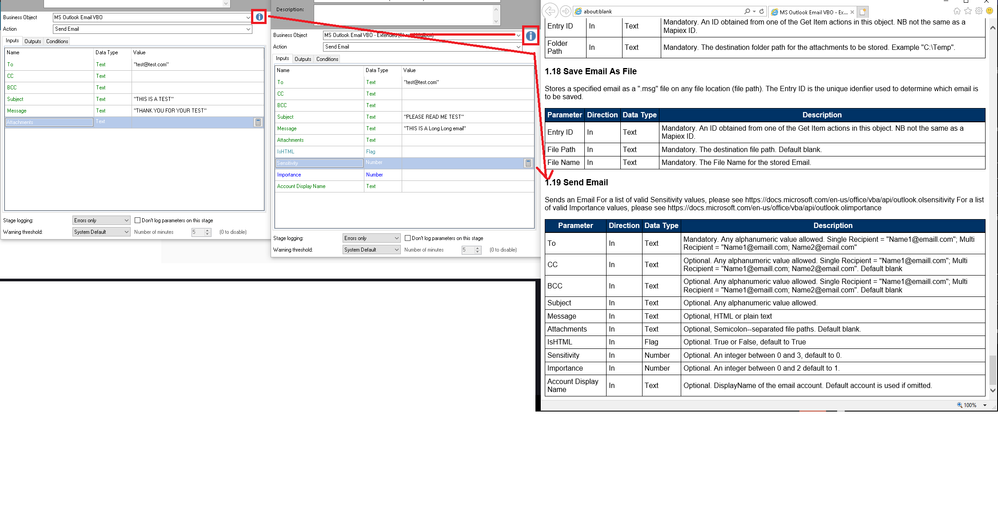Image resolution: width=998 pixels, height=520 pixels.
Task: Select Importance row in Extended window
Action: [x=404, y=175]
